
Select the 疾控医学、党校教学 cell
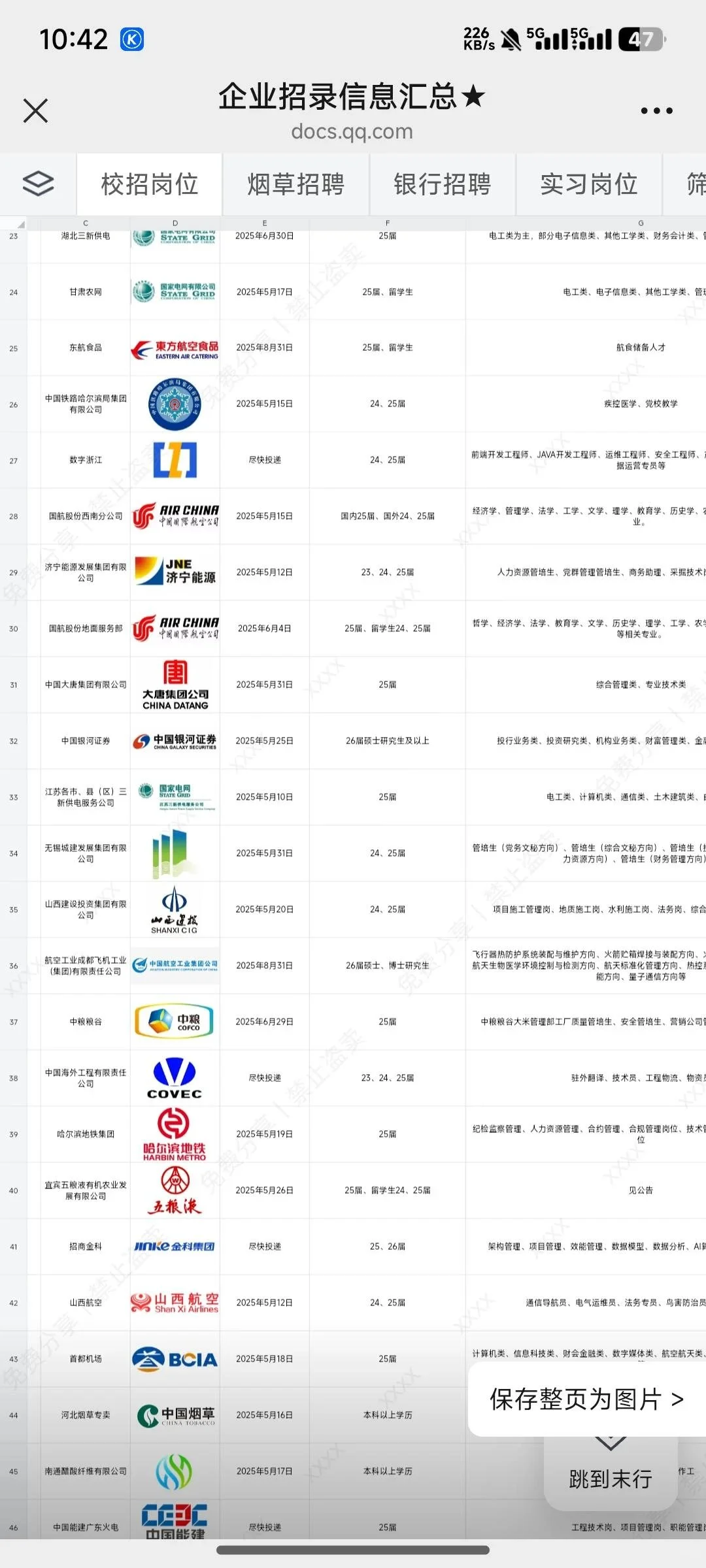tap(586, 404)
